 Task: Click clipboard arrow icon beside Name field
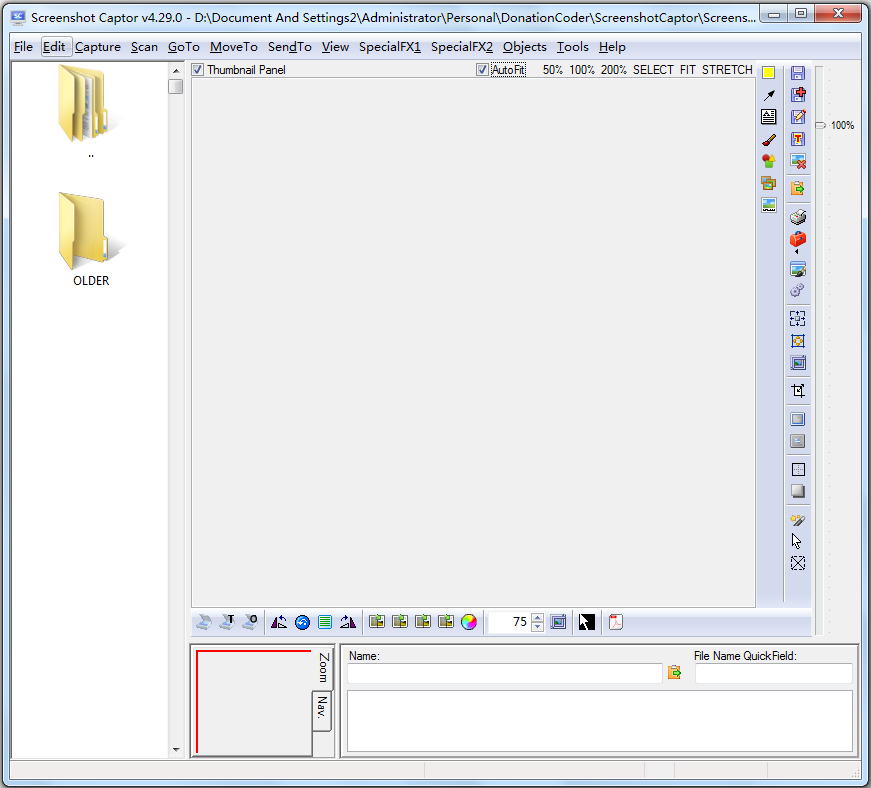point(674,672)
